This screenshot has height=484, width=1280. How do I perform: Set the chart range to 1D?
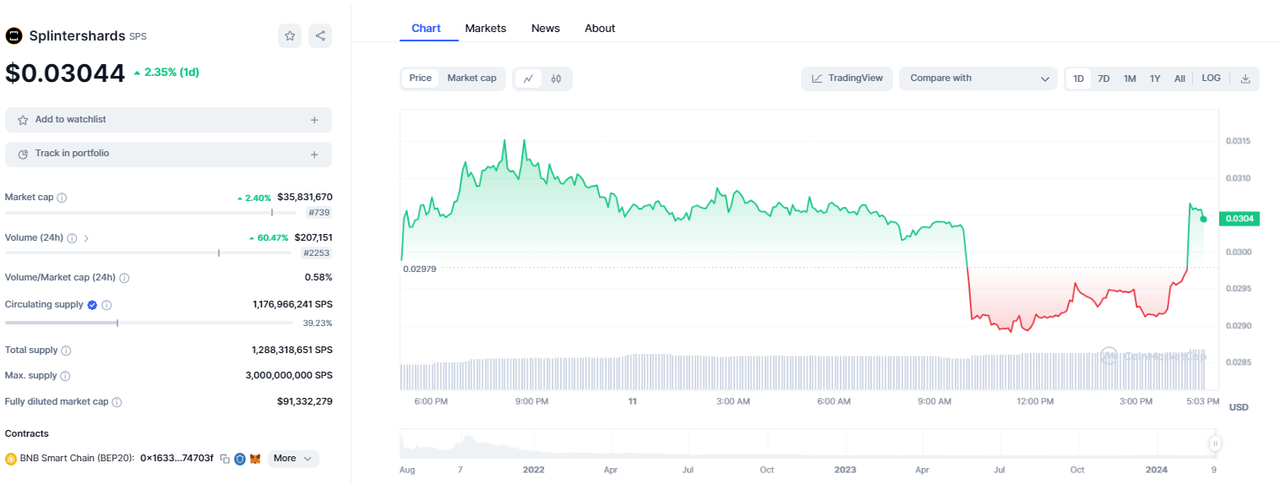[x=1078, y=78]
